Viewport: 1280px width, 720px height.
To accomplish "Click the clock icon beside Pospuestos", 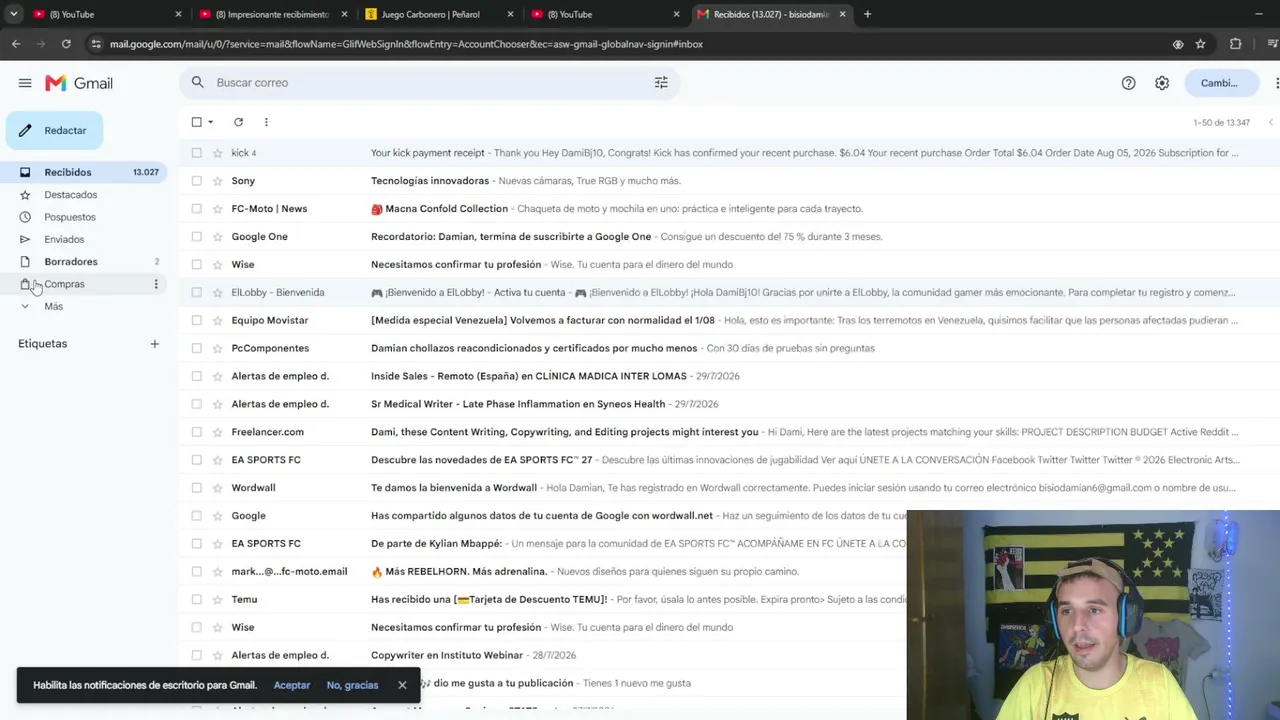I will click(25, 217).
